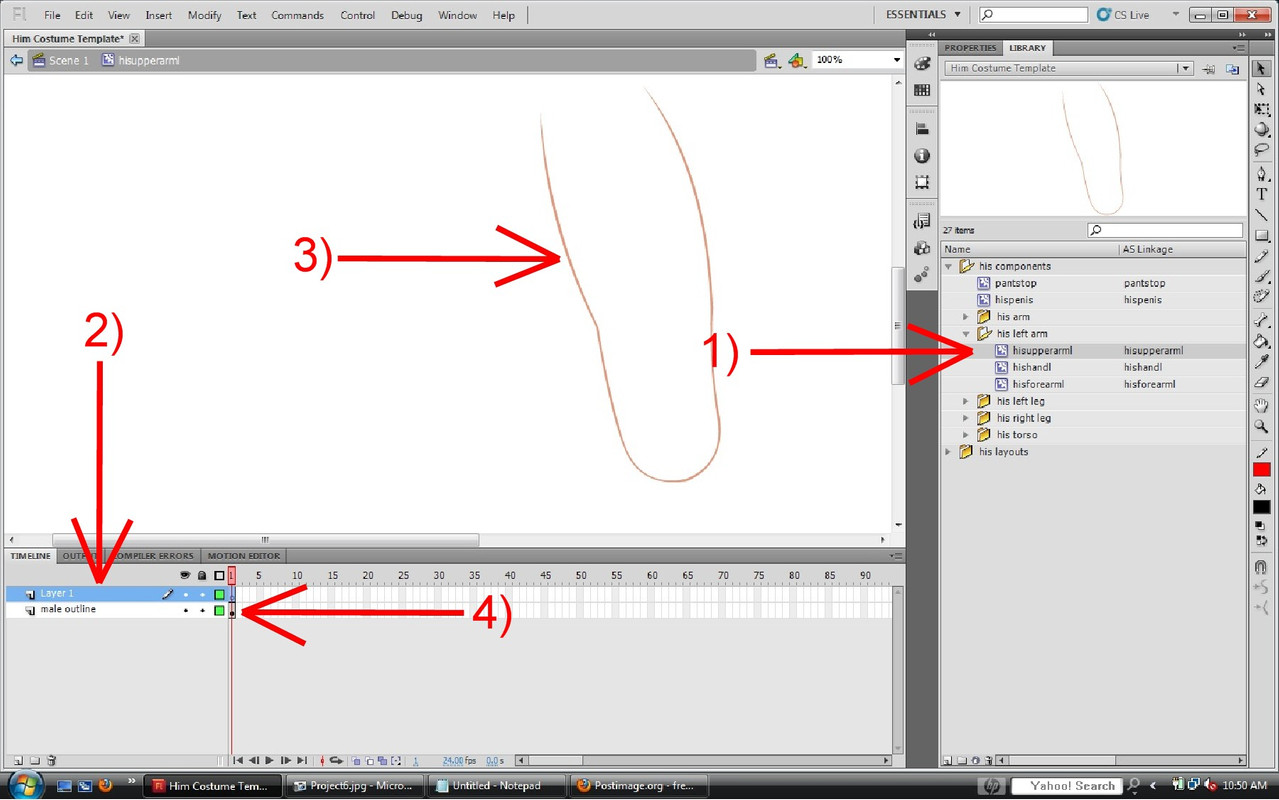1279x800 pixels.
Task: Click the back arrow in edit bar
Action: pyautogui.click(x=16, y=60)
